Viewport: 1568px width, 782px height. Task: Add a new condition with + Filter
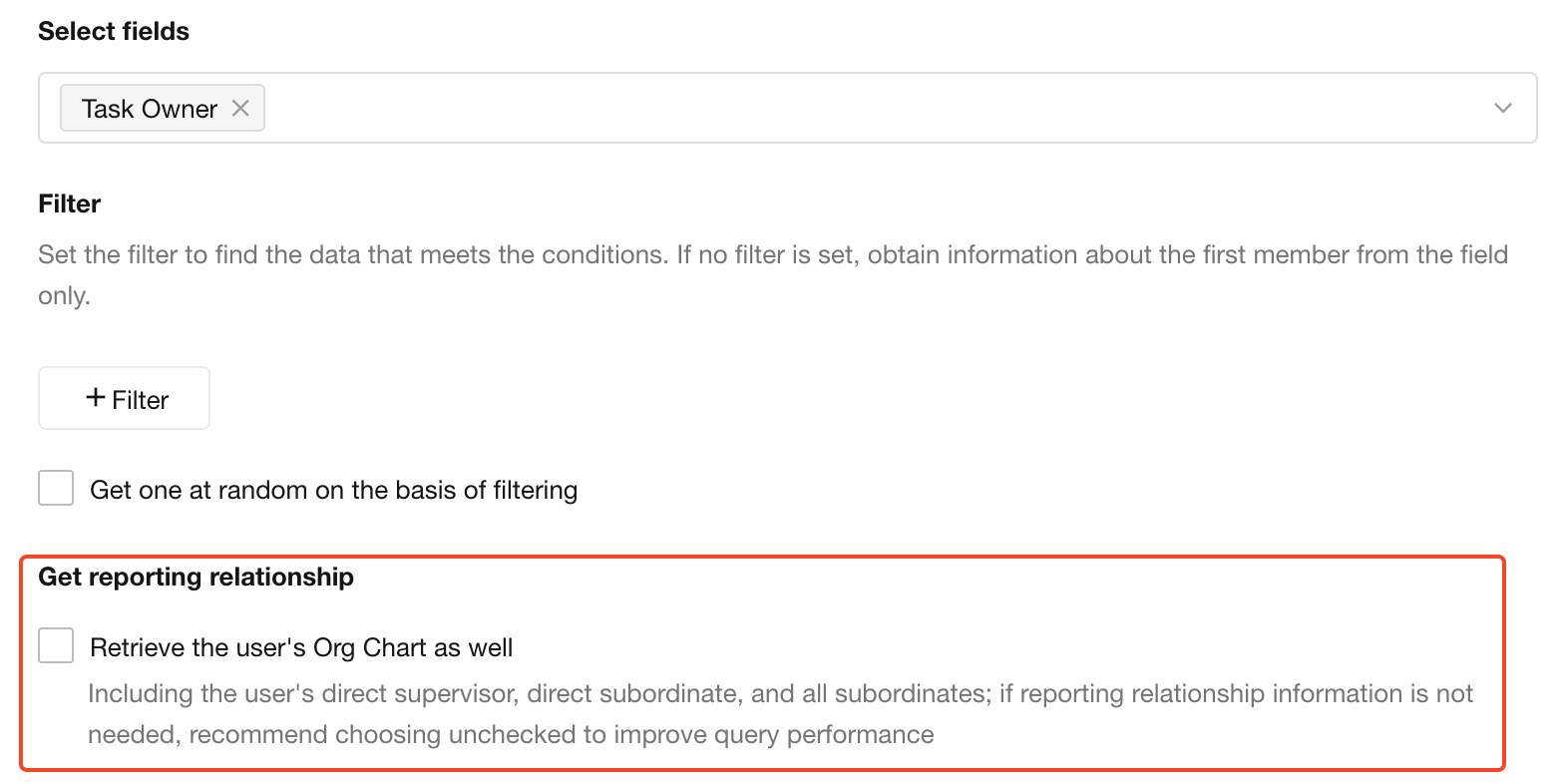[x=124, y=398]
